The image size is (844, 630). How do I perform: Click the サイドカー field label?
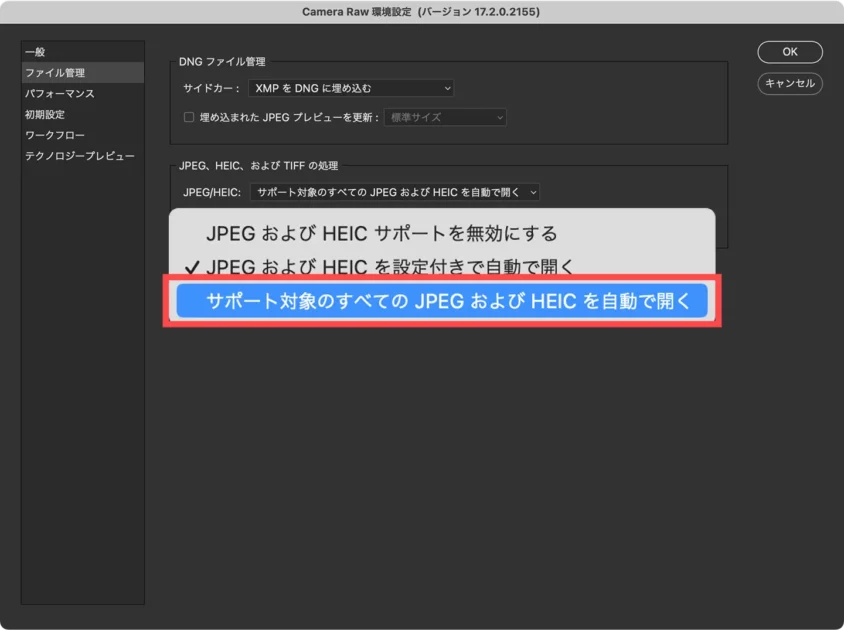[209, 89]
